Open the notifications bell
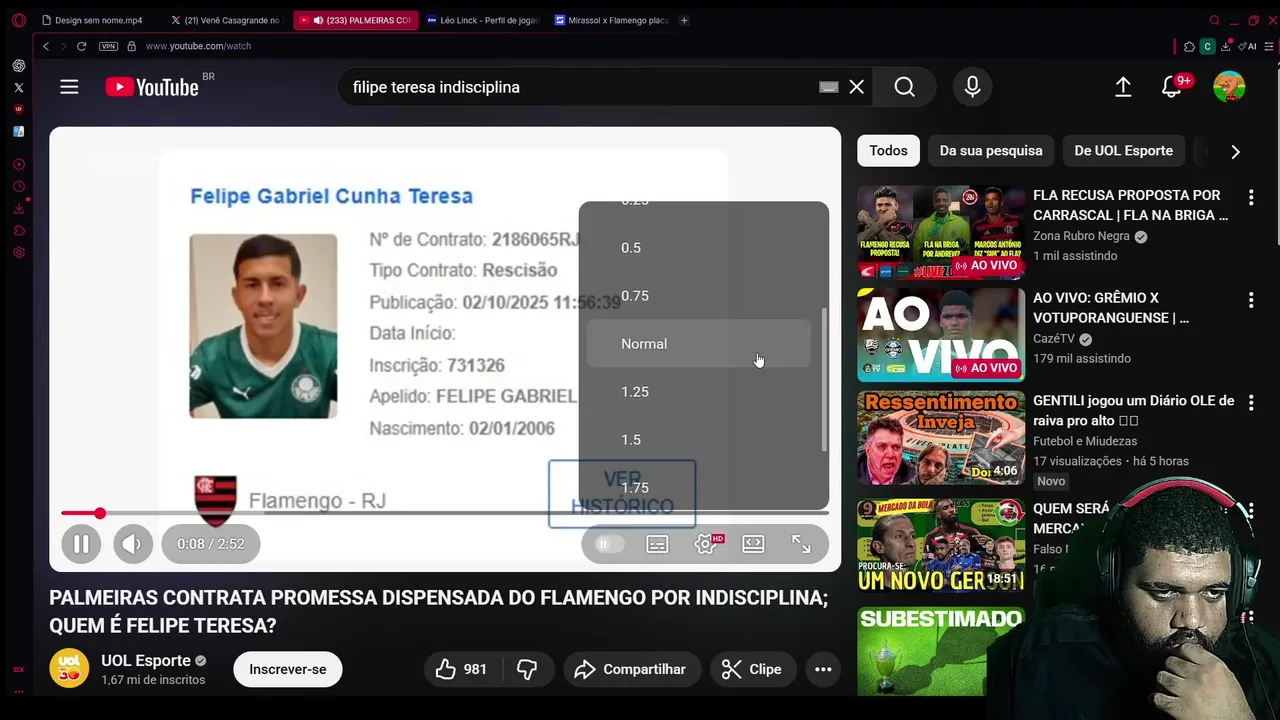1280x720 pixels. 1172,87
